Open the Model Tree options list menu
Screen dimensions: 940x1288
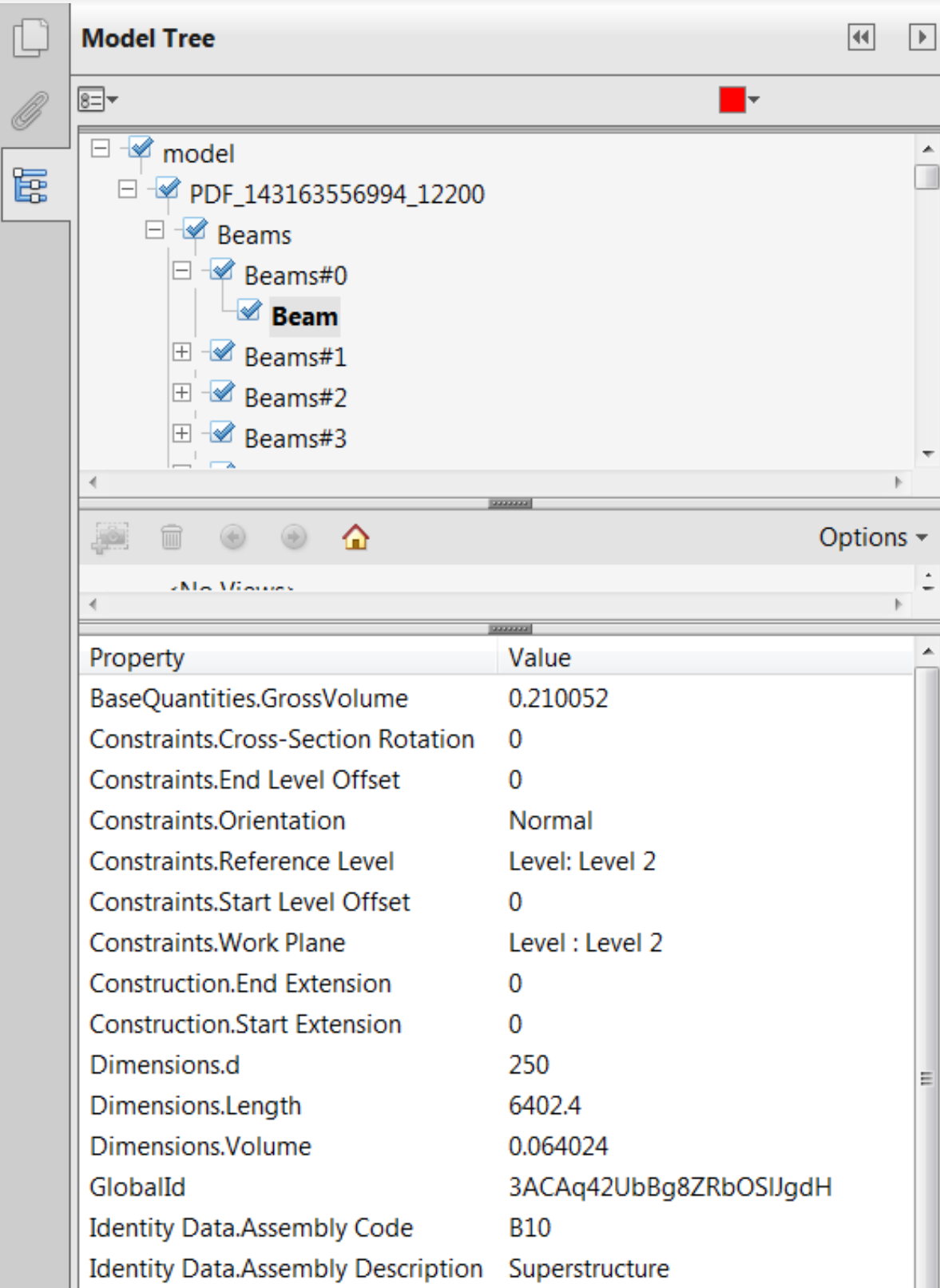[x=97, y=100]
